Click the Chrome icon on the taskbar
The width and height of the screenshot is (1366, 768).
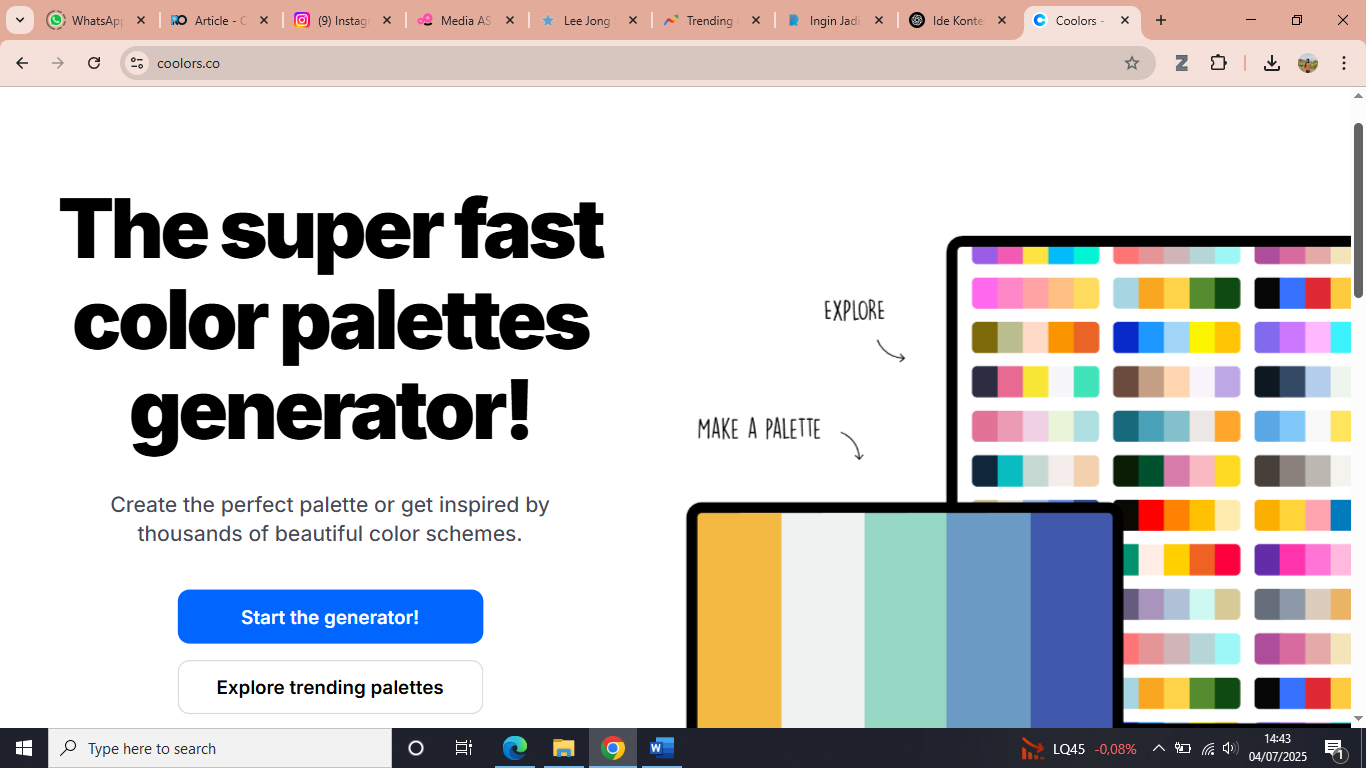613,748
